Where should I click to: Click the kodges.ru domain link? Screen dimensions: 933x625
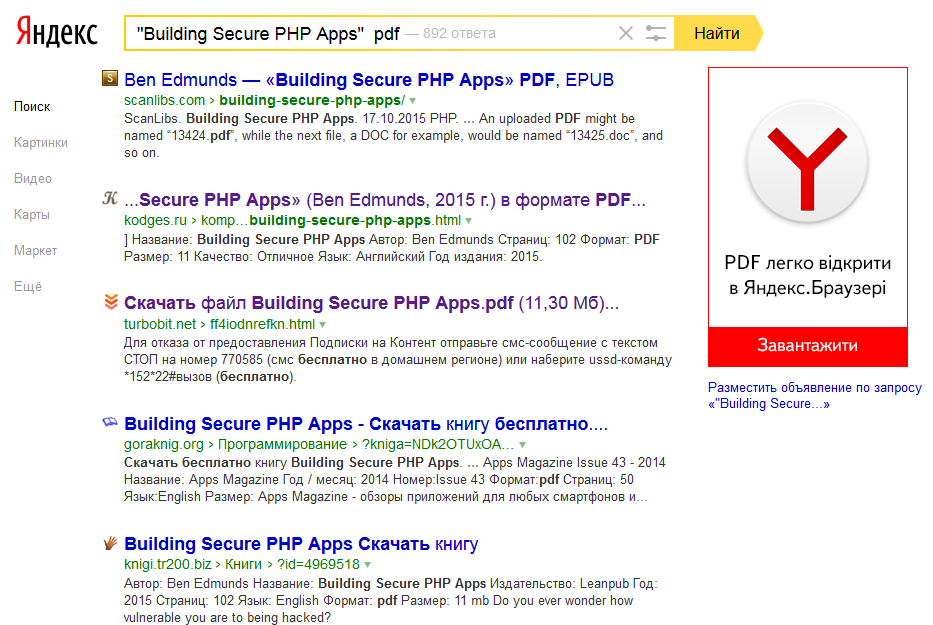[x=155, y=220]
